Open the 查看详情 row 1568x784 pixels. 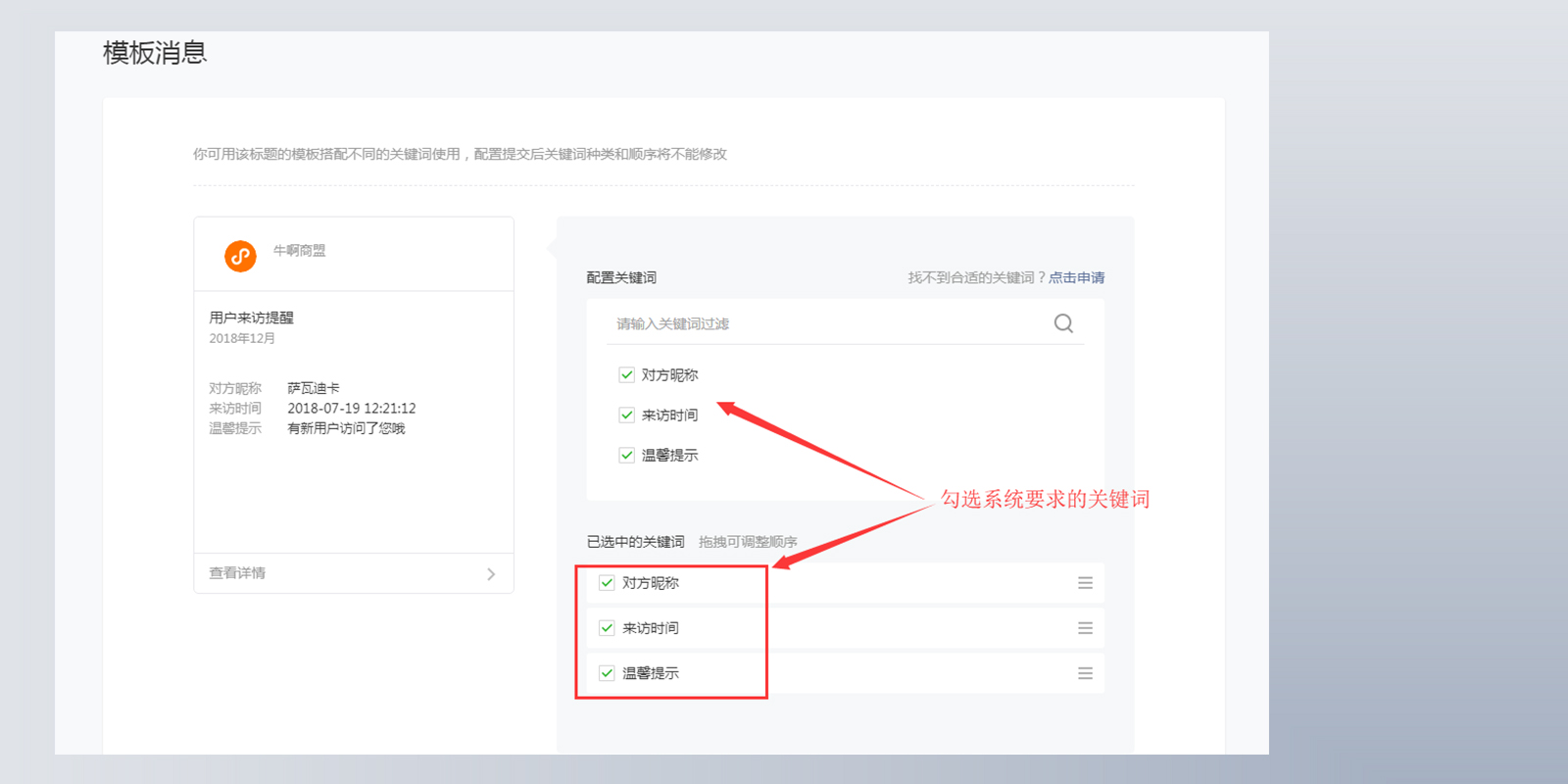tap(354, 573)
